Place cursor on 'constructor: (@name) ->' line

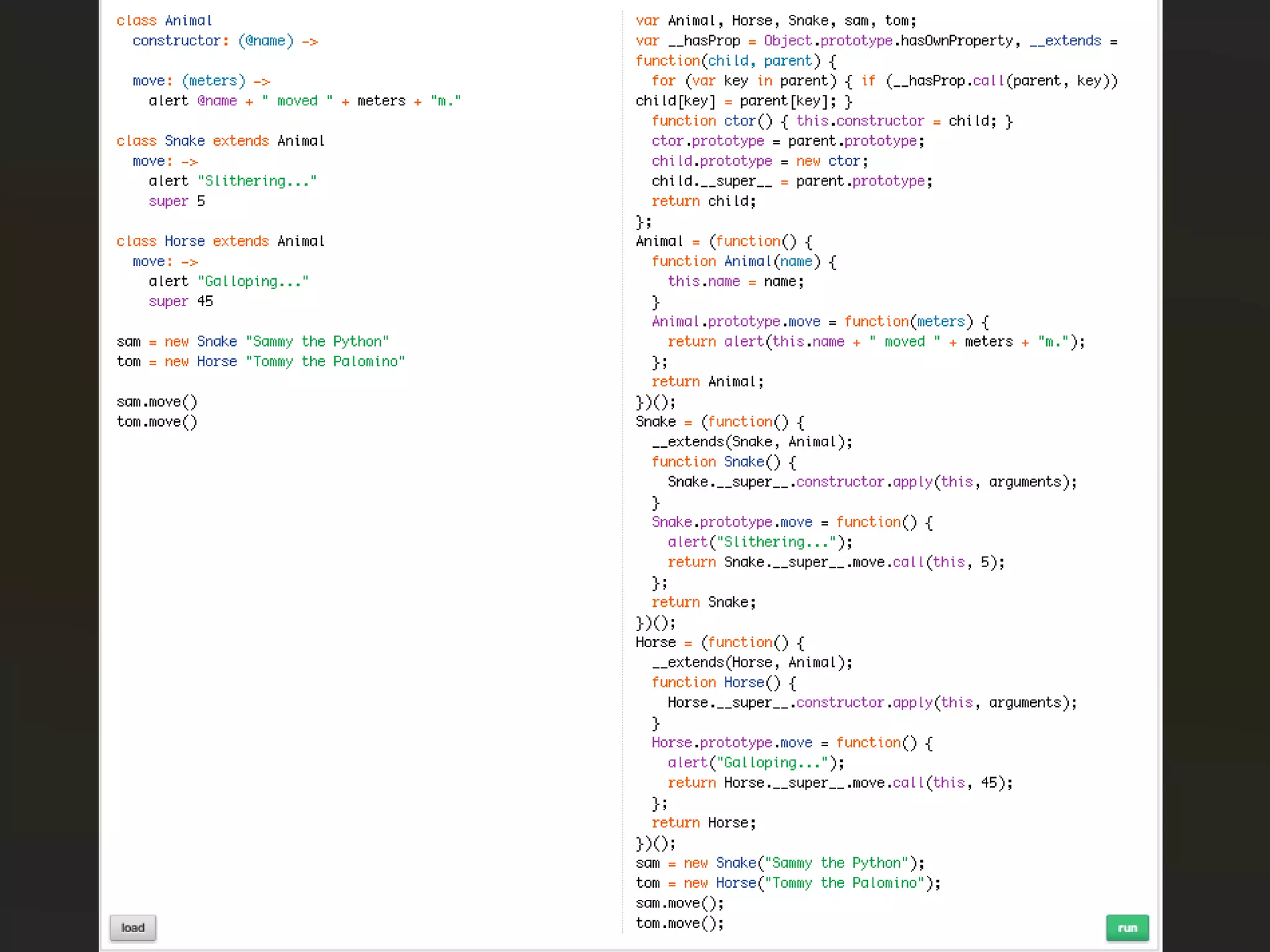(x=224, y=41)
